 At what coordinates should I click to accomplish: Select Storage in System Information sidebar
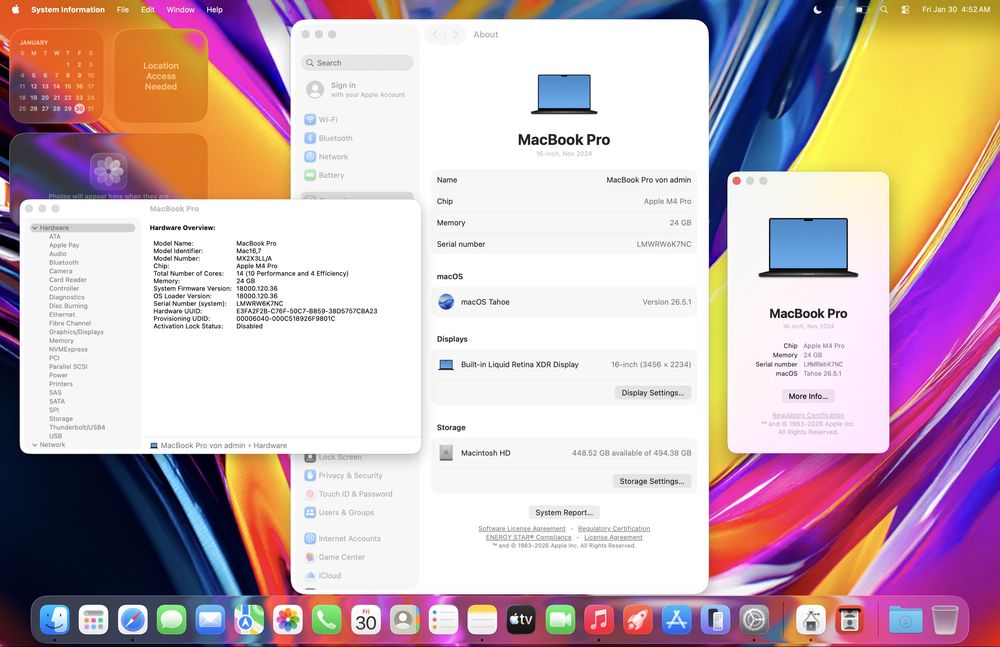pos(61,419)
